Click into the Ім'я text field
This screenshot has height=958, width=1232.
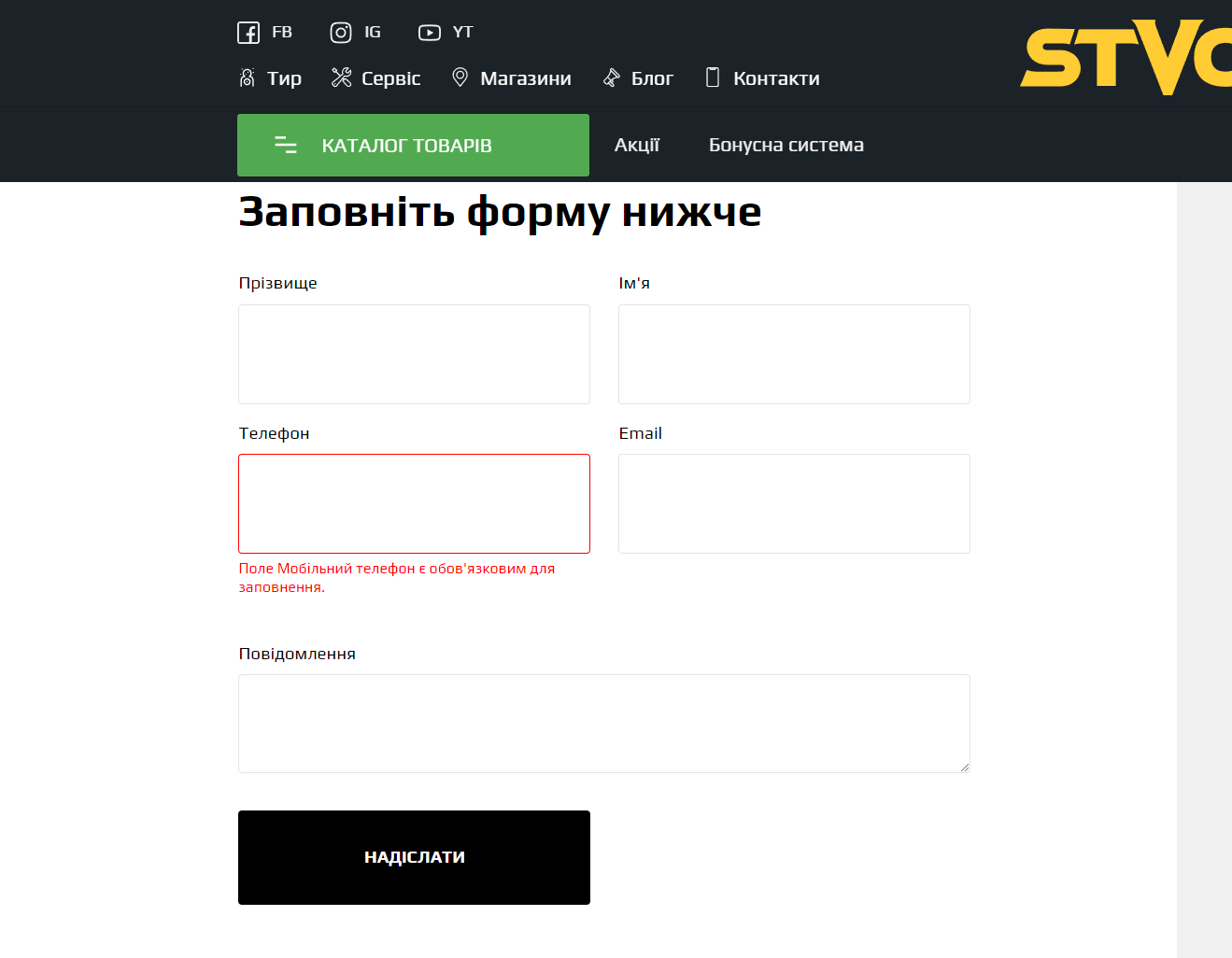point(794,354)
